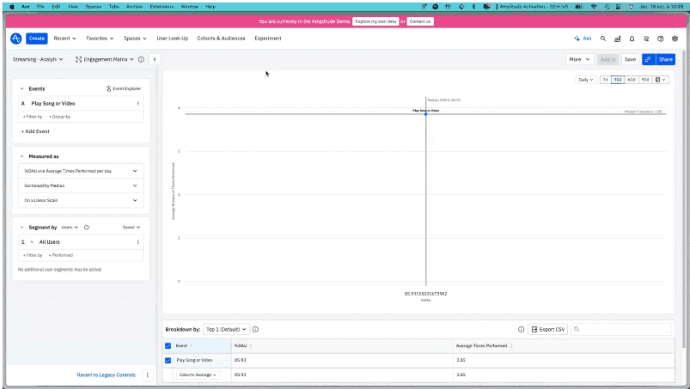690x389 pixels.
Task: Select the 7d date range
Action: (606, 80)
